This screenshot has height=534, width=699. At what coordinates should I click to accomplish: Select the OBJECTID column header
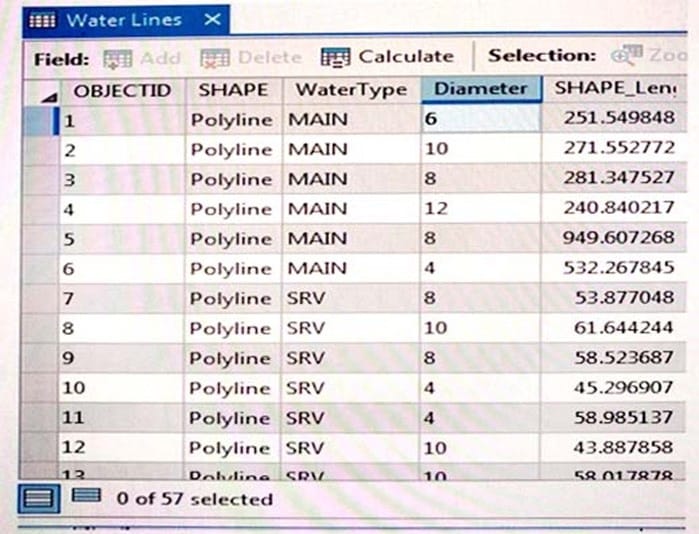(x=123, y=91)
